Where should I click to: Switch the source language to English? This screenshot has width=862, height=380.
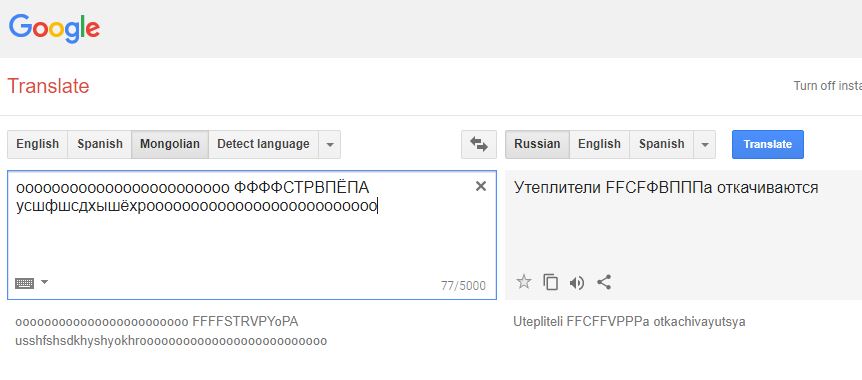click(37, 144)
